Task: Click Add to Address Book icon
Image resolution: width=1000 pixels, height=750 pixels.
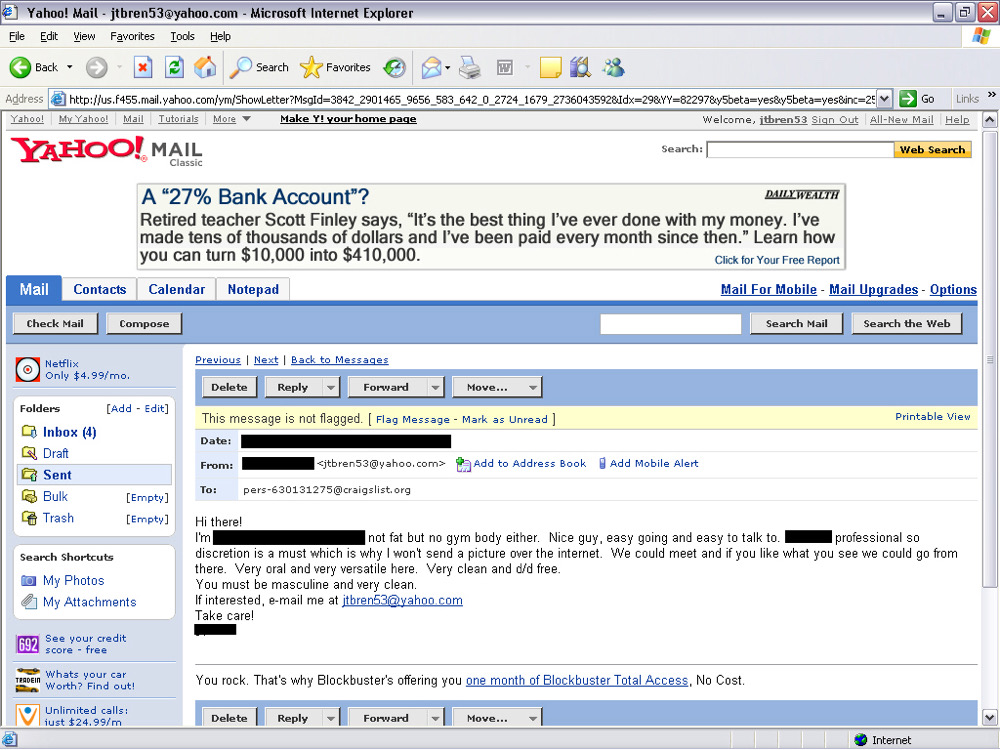Action: pyautogui.click(x=463, y=464)
